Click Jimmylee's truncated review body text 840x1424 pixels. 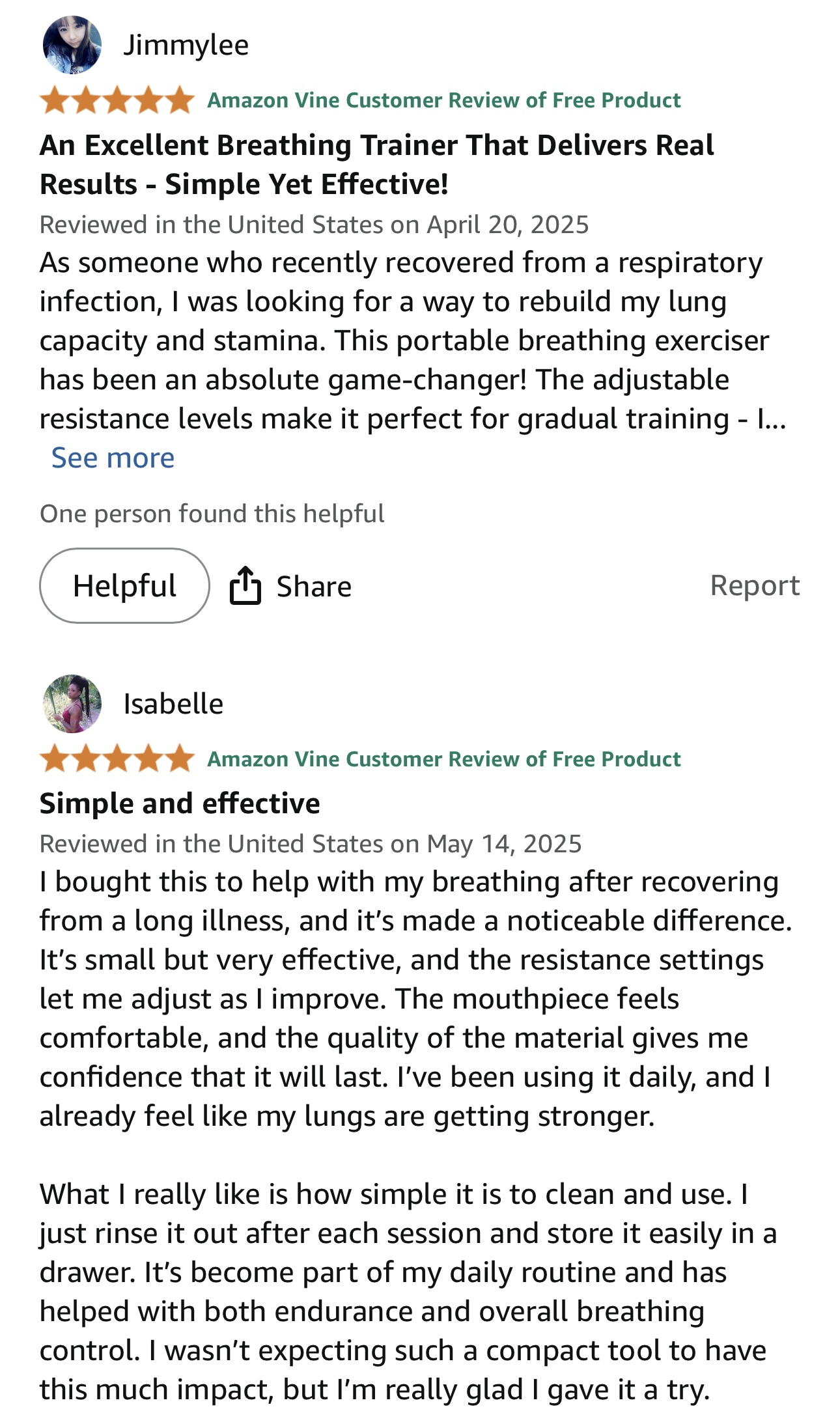tap(404, 341)
